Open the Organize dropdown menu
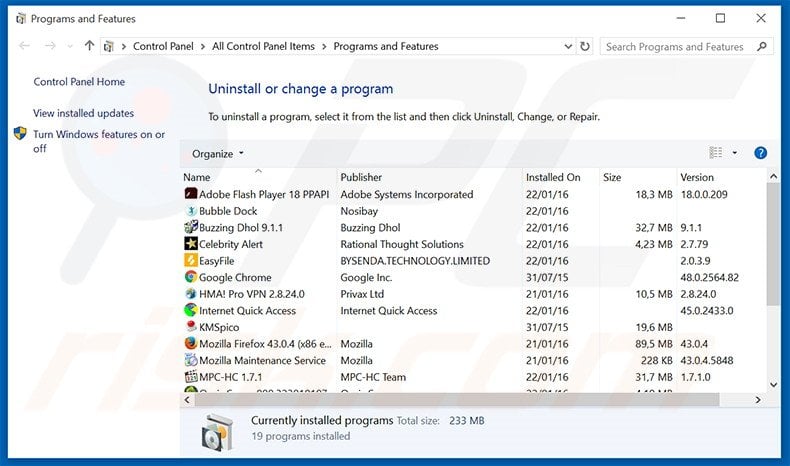The image size is (790, 466). point(218,154)
